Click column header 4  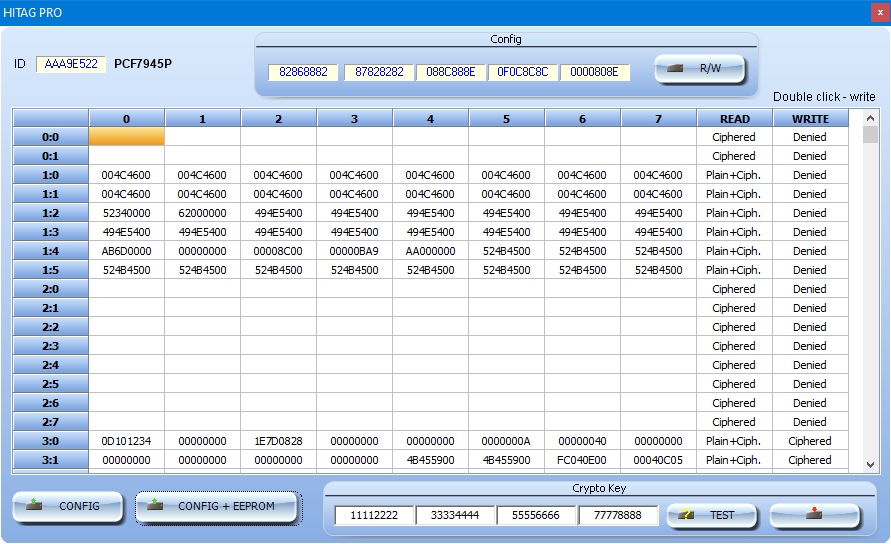(430, 119)
